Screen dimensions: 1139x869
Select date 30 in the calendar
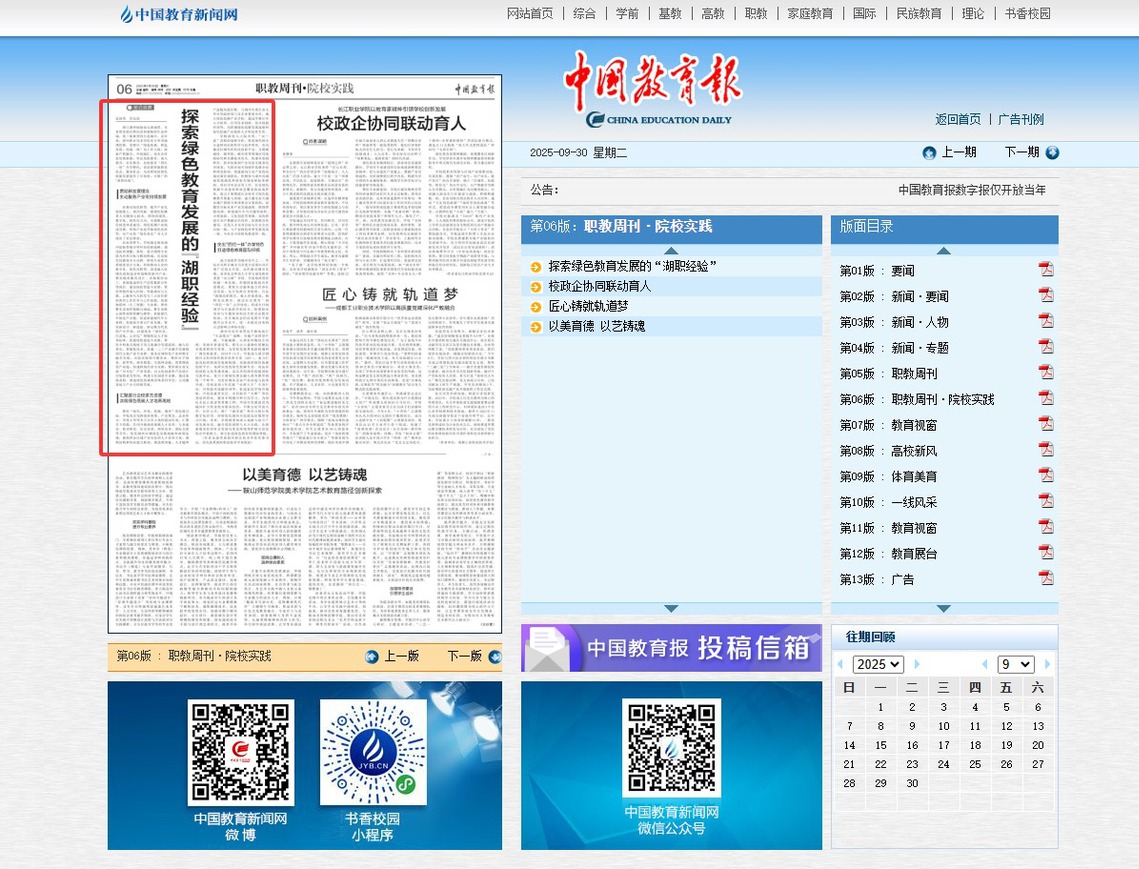point(911,783)
